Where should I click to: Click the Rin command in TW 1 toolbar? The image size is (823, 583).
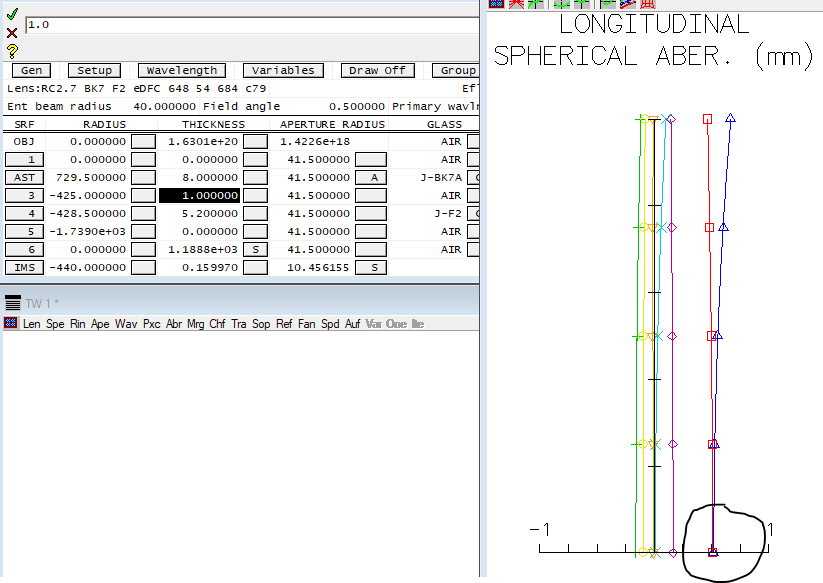coord(78,324)
